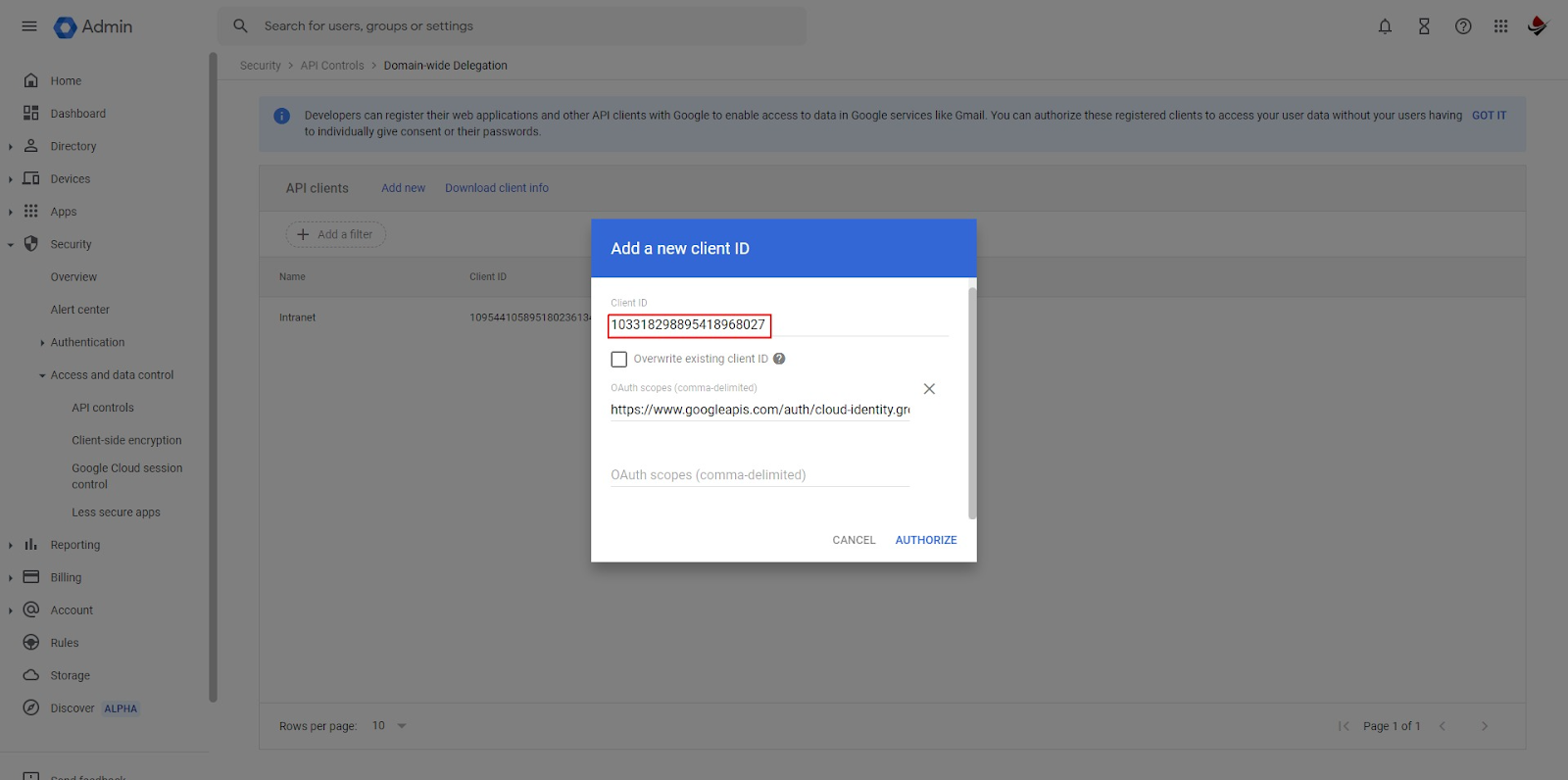Click the Discover compass icon
1568x780 pixels.
click(x=31, y=707)
